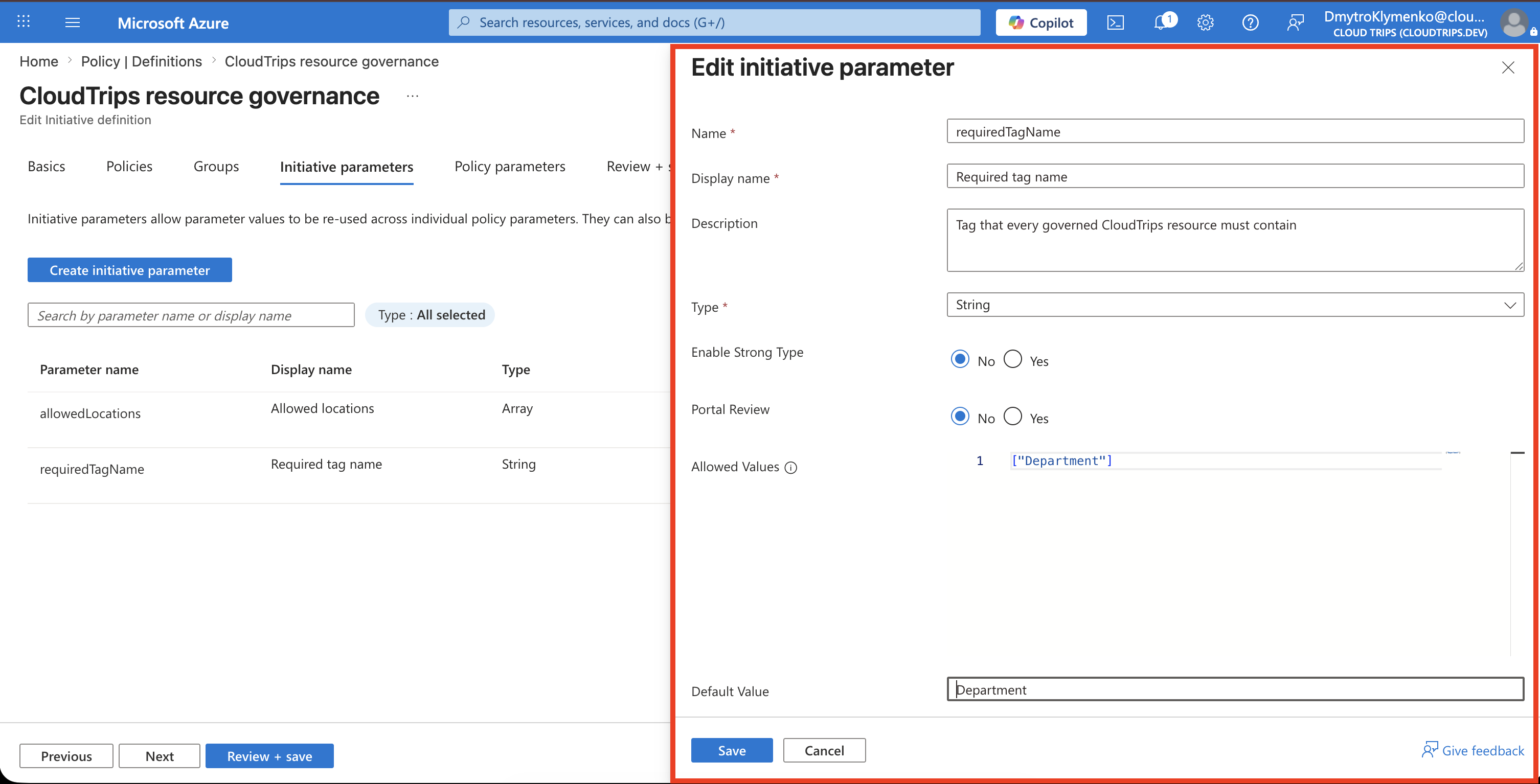Go to Home breadcrumb

[x=39, y=61]
